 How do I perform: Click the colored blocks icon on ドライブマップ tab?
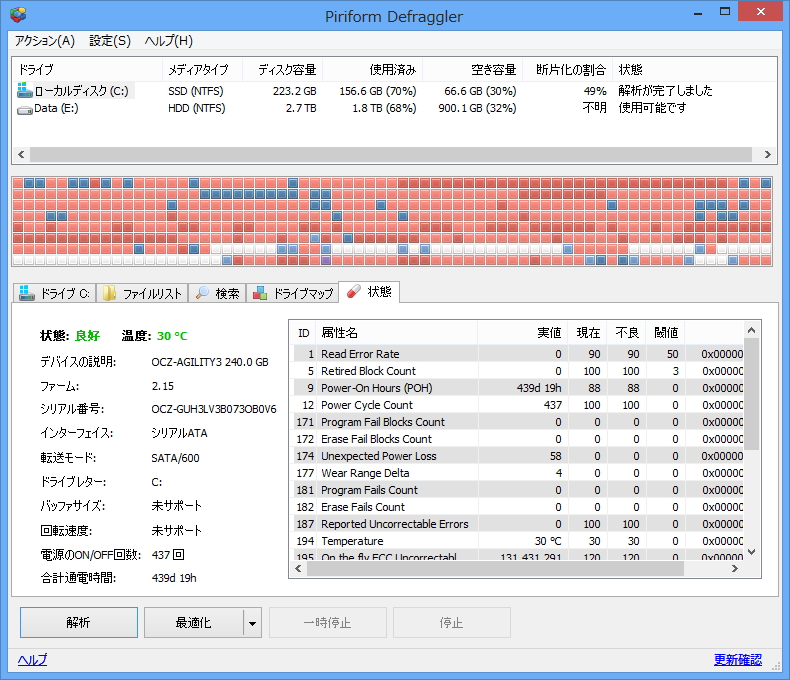point(260,293)
